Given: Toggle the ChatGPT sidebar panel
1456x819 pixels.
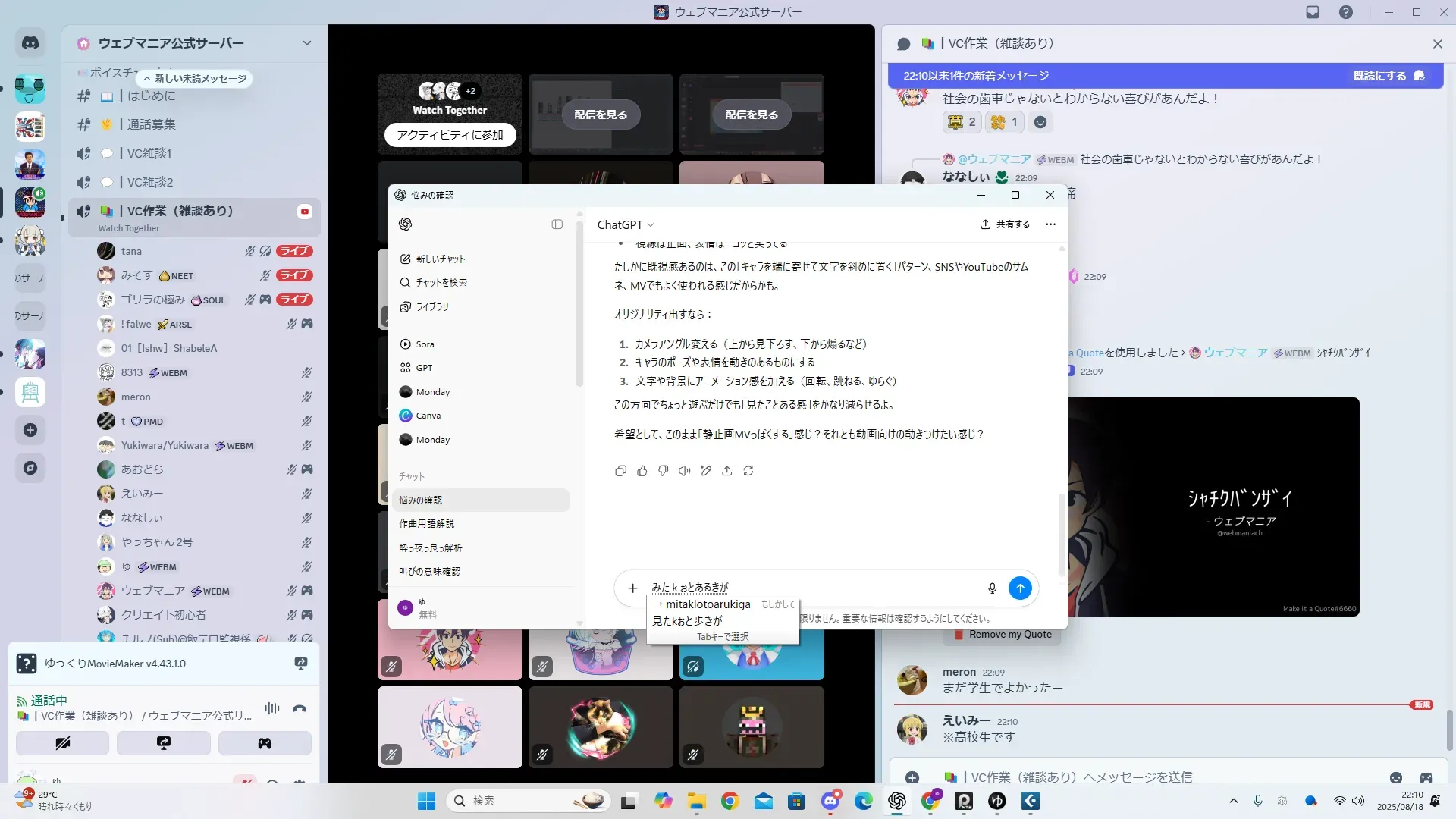Looking at the screenshot, I should pos(557,224).
